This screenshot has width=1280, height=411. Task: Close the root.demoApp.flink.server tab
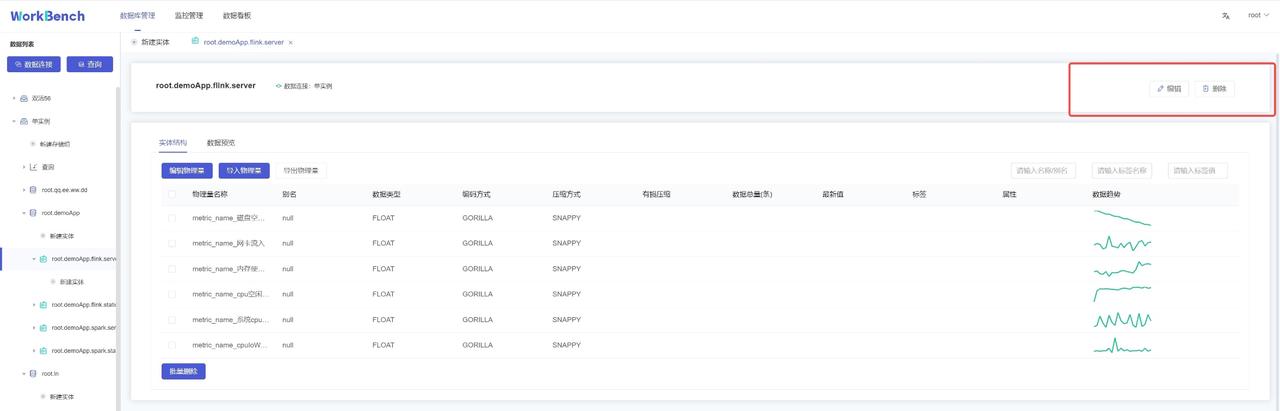click(x=291, y=43)
